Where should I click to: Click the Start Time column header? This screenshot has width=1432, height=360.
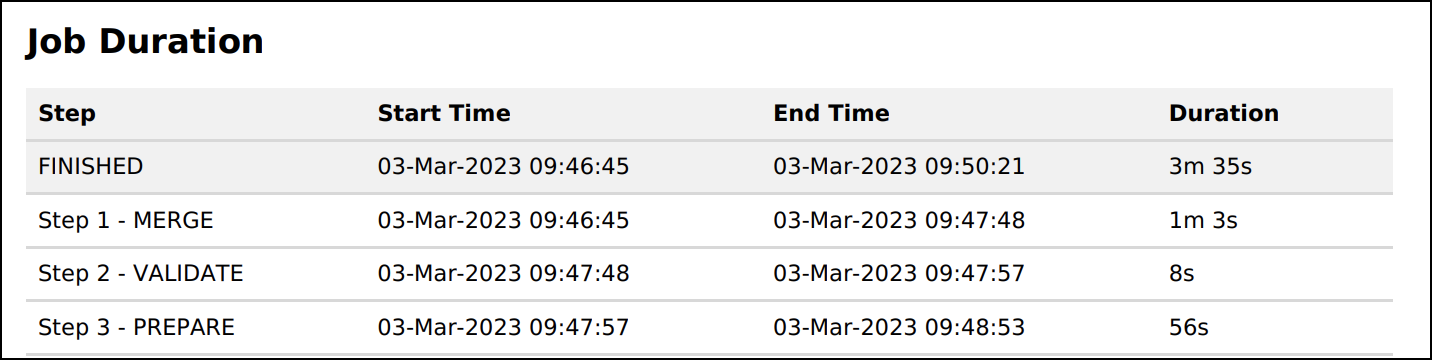pos(444,114)
